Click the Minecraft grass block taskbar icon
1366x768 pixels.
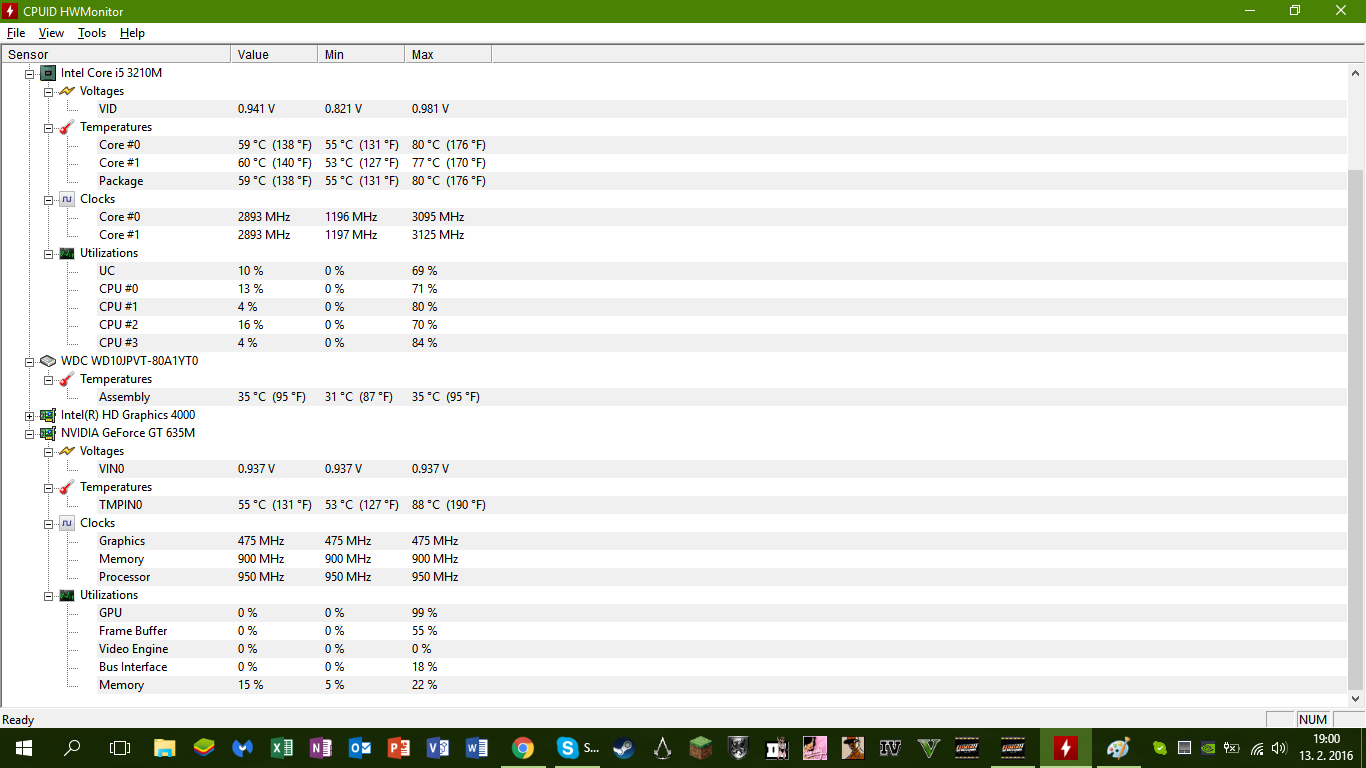tap(700, 747)
